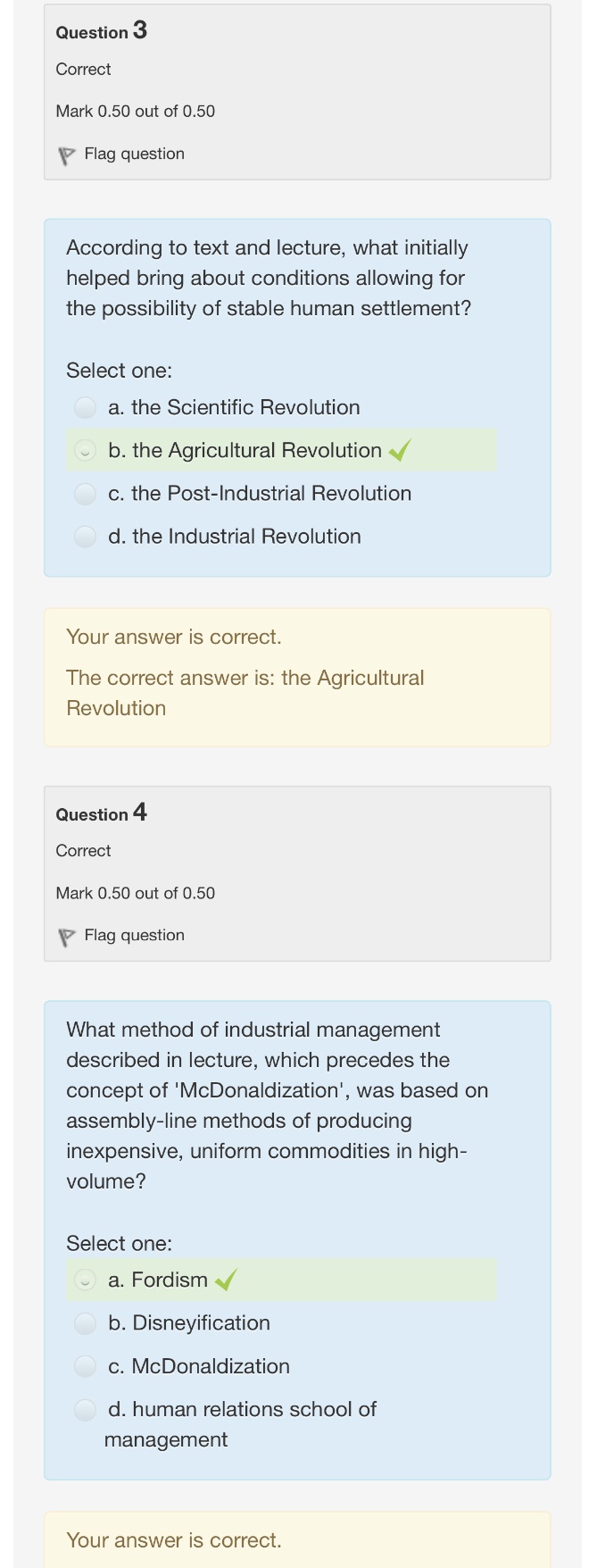Select the McDonaldization radio button
This screenshot has width=597, height=1568.
[85, 1366]
